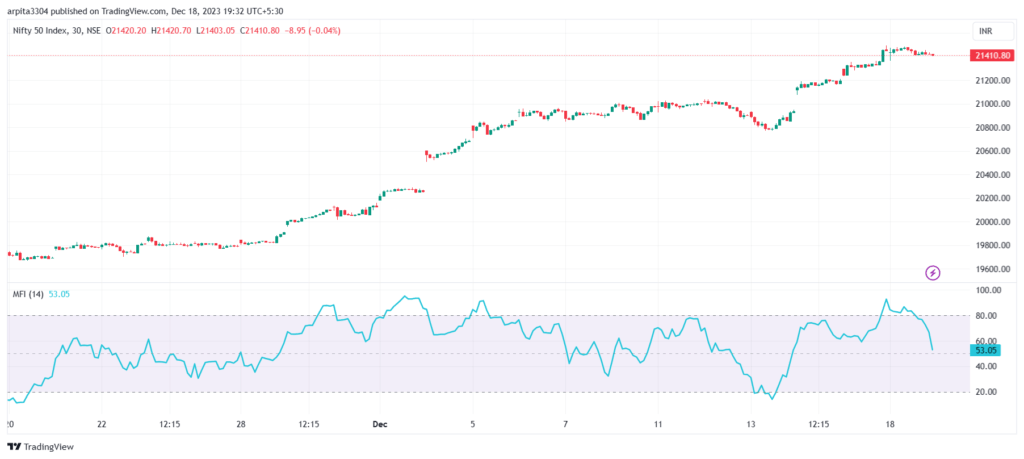
Task: Click the 20400.00 price axis label
Action: pos(992,175)
